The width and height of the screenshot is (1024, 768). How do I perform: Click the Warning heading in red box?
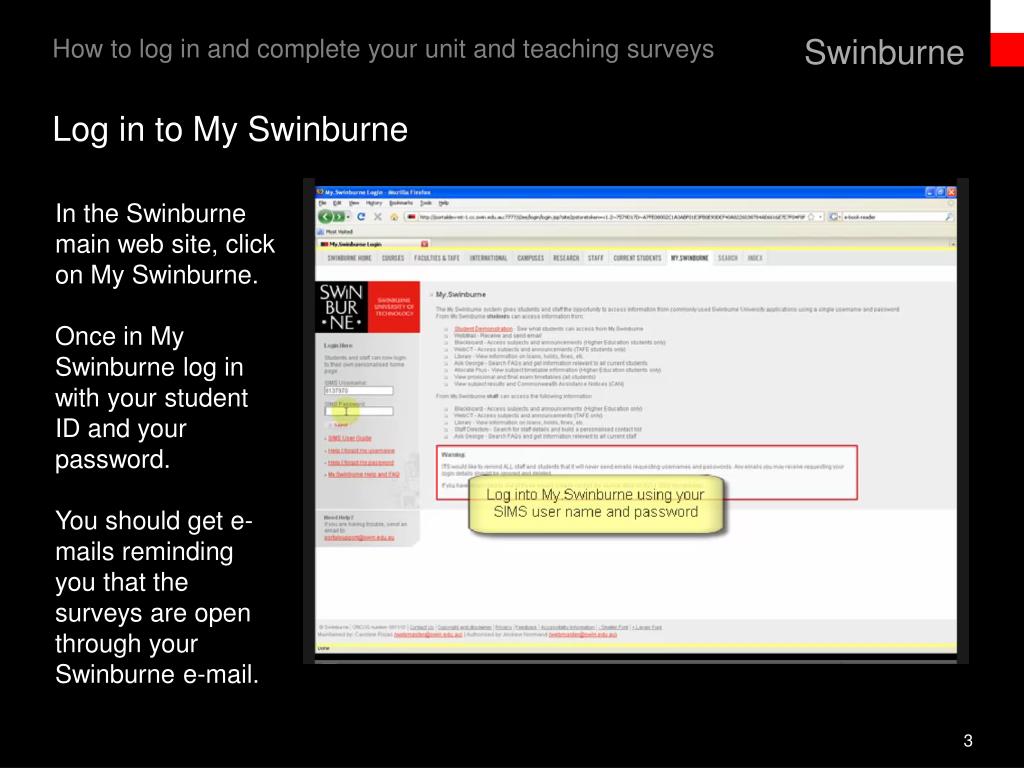click(453, 455)
